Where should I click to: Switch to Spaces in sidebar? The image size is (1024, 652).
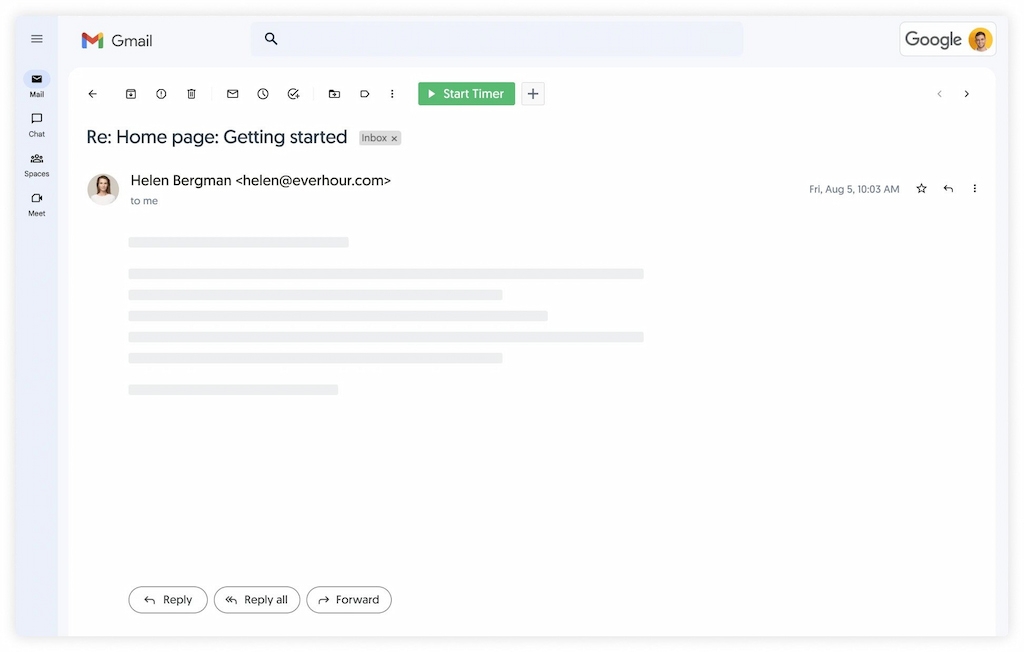coord(37,165)
